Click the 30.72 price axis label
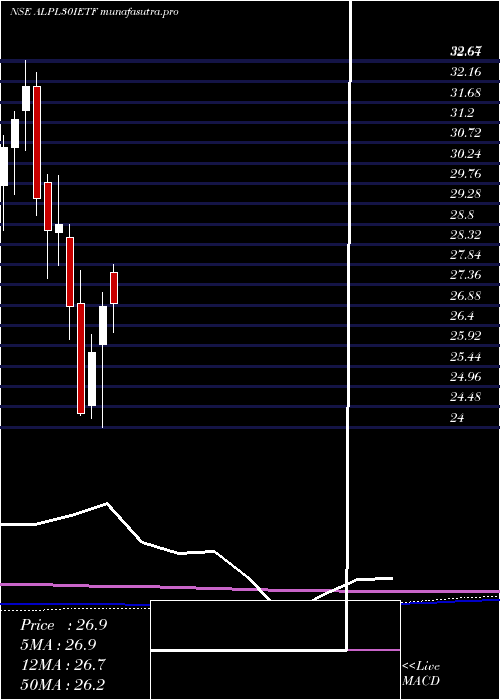This screenshot has height=700, width=500. [466, 133]
